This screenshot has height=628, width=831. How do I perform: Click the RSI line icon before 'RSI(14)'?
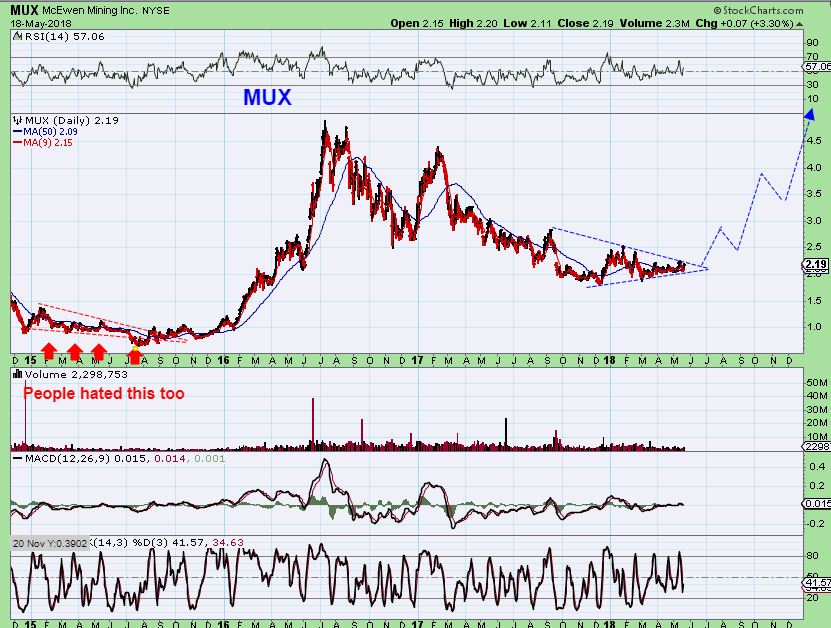coord(17,36)
